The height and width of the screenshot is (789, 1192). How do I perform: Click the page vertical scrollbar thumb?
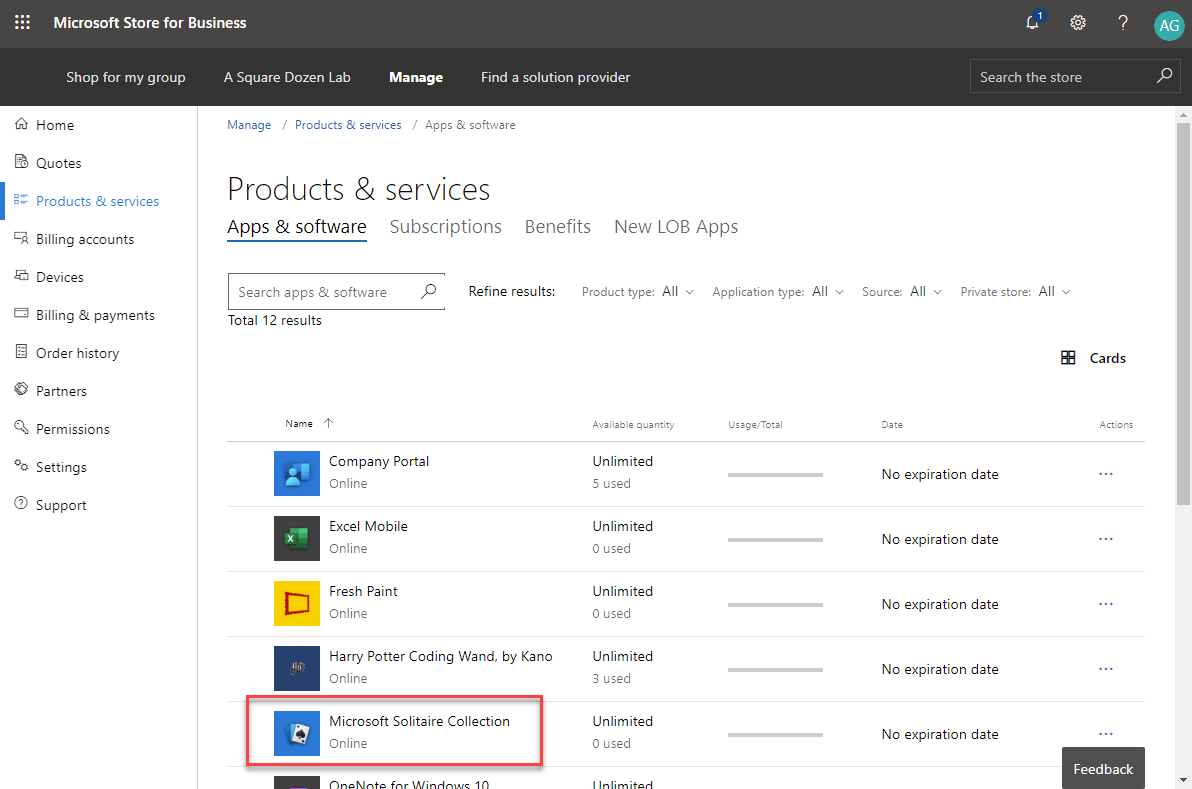1183,313
